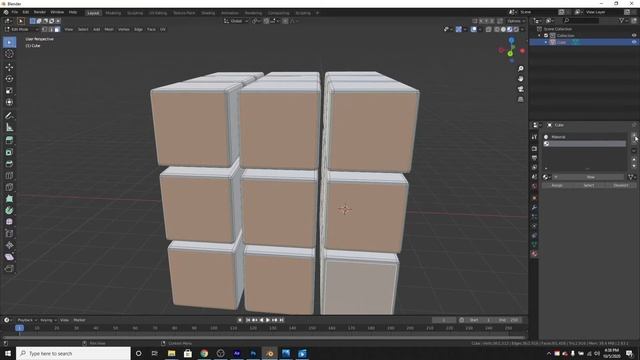
Task: Enable vertex select mode
Action: click(44, 29)
